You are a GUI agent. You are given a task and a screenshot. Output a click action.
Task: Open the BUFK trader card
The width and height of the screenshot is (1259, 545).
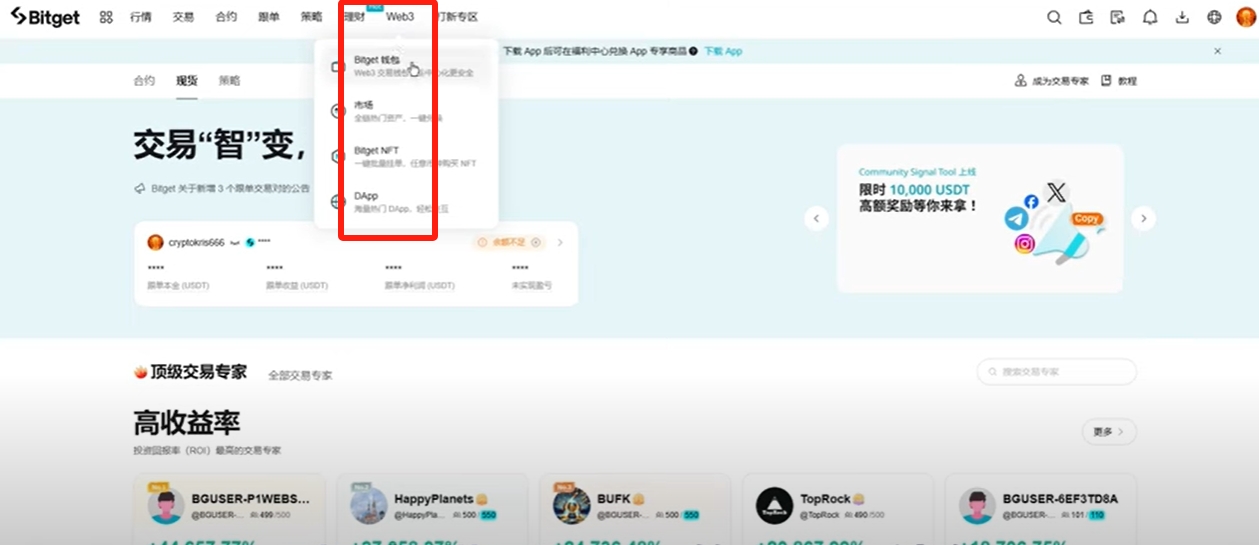635,510
